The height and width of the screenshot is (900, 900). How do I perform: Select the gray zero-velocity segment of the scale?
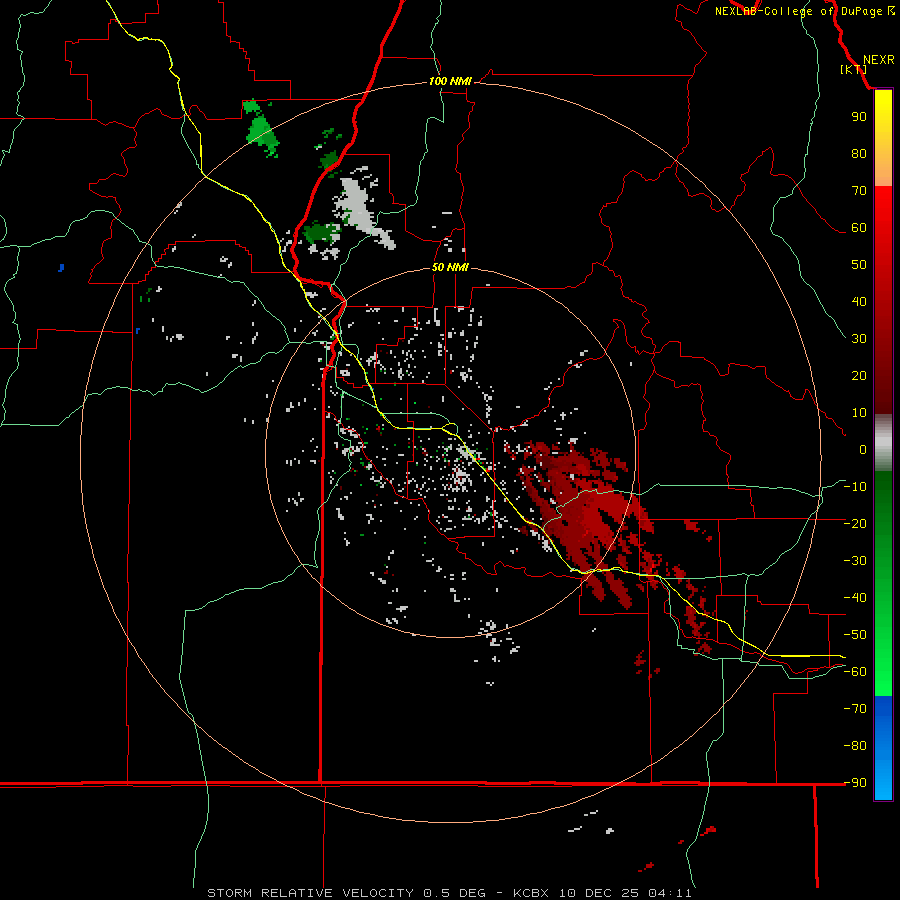coord(883,443)
